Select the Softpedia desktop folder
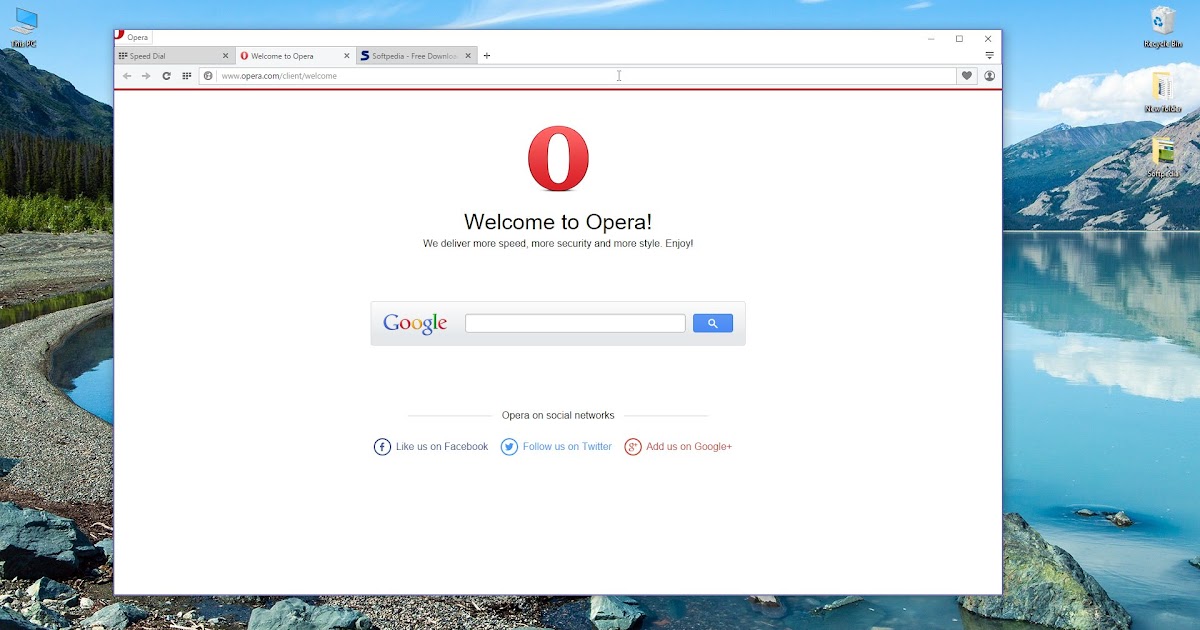 pos(1163,157)
